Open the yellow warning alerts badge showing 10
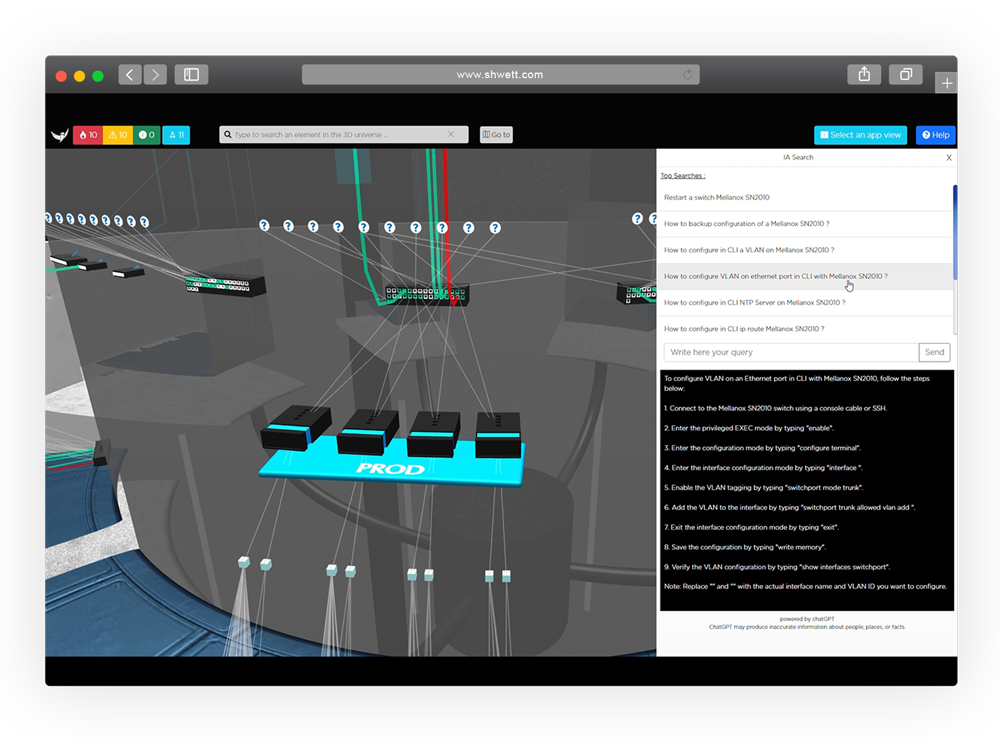This screenshot has width=1000, height=738. tap(118, 135)
